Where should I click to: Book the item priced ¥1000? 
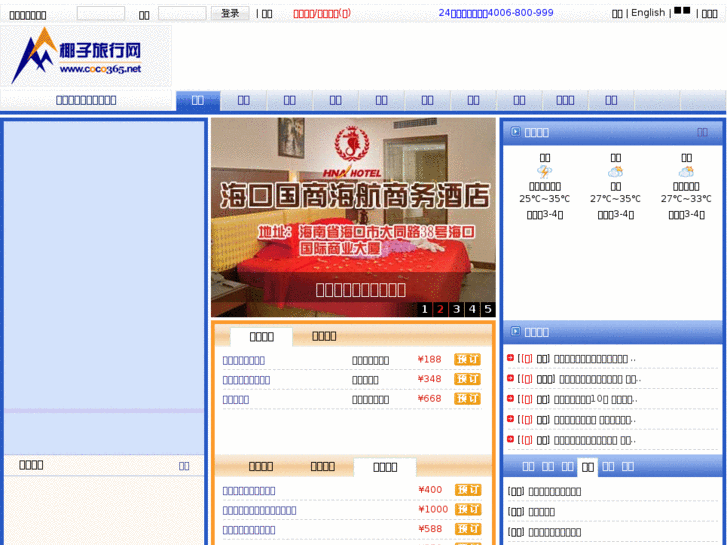467,509
